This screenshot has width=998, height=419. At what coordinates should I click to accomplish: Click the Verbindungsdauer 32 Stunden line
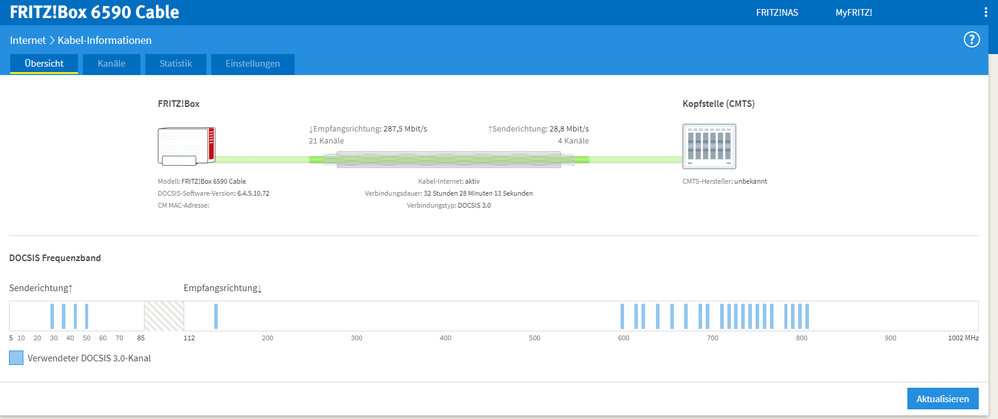[449, 193]
